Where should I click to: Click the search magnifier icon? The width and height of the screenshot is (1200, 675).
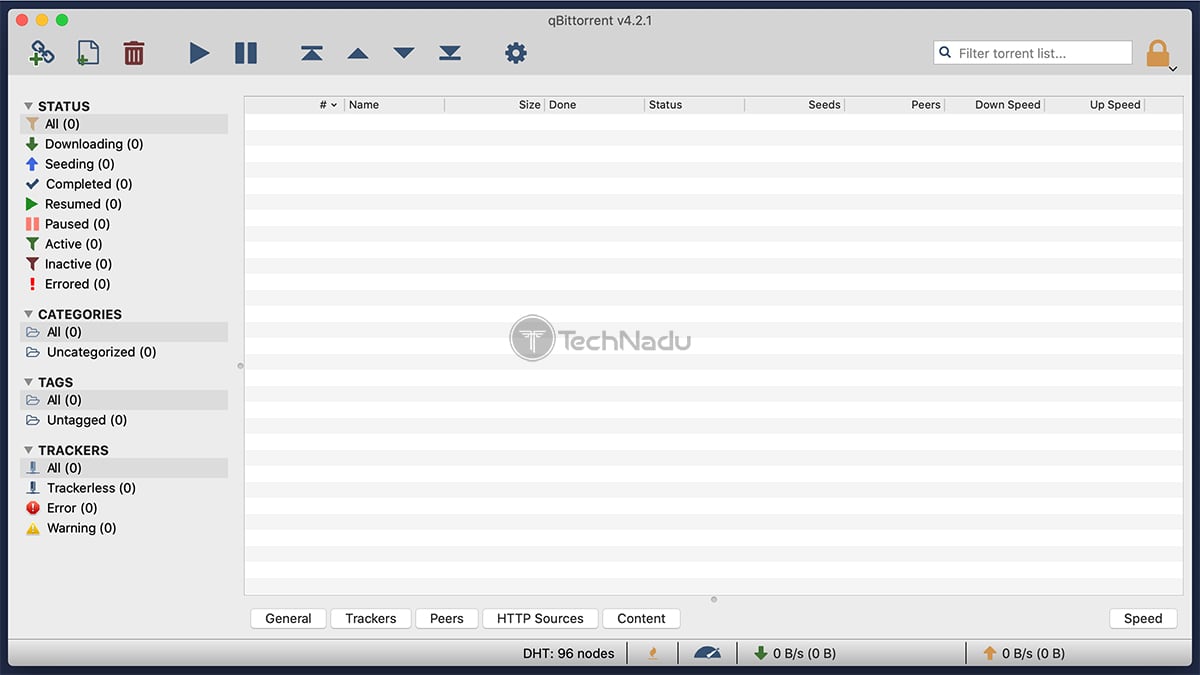(x=945, y=53)
